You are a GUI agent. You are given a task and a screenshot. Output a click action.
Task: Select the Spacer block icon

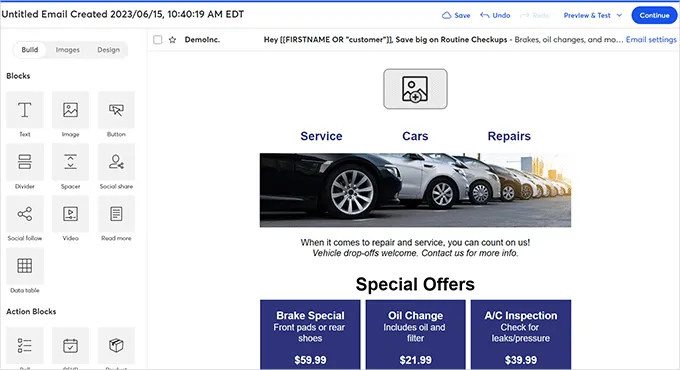click(70, 162)
